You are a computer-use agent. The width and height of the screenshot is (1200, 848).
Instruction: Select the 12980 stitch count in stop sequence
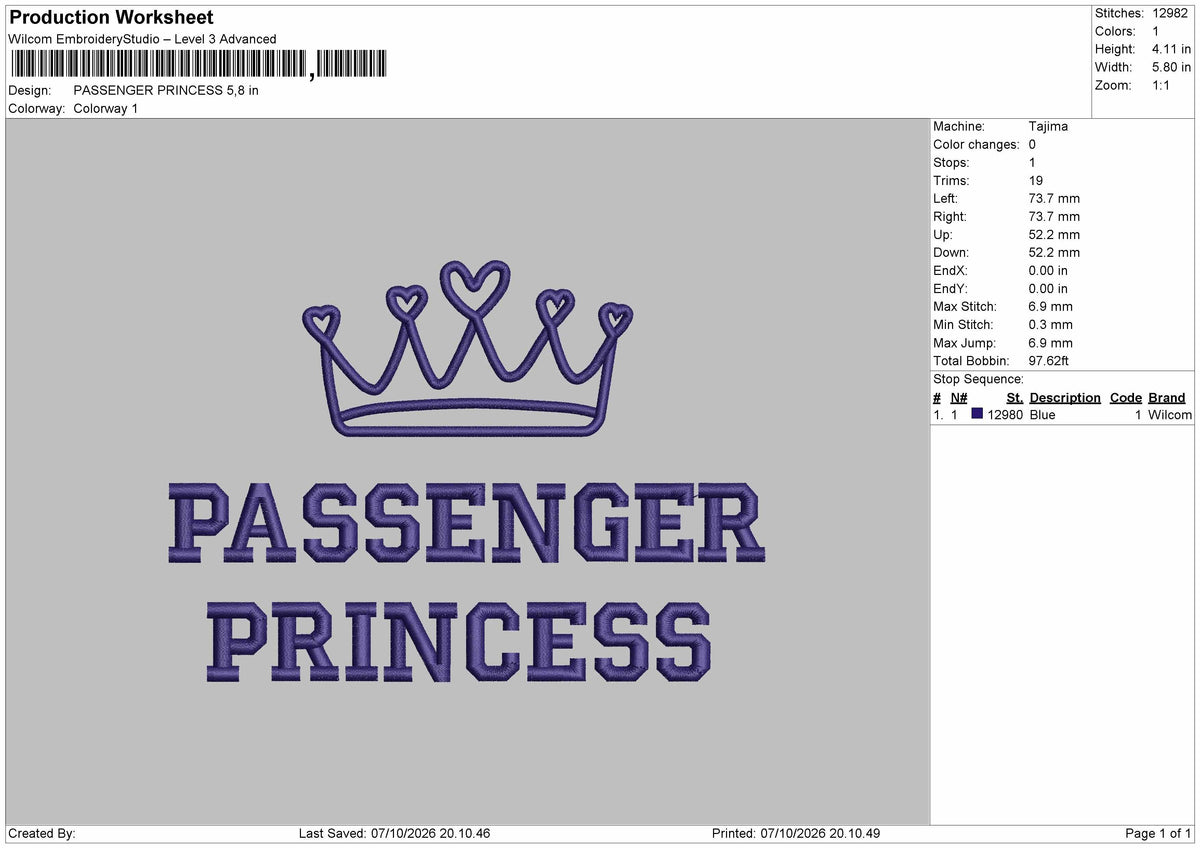(x=1005, y=414)
